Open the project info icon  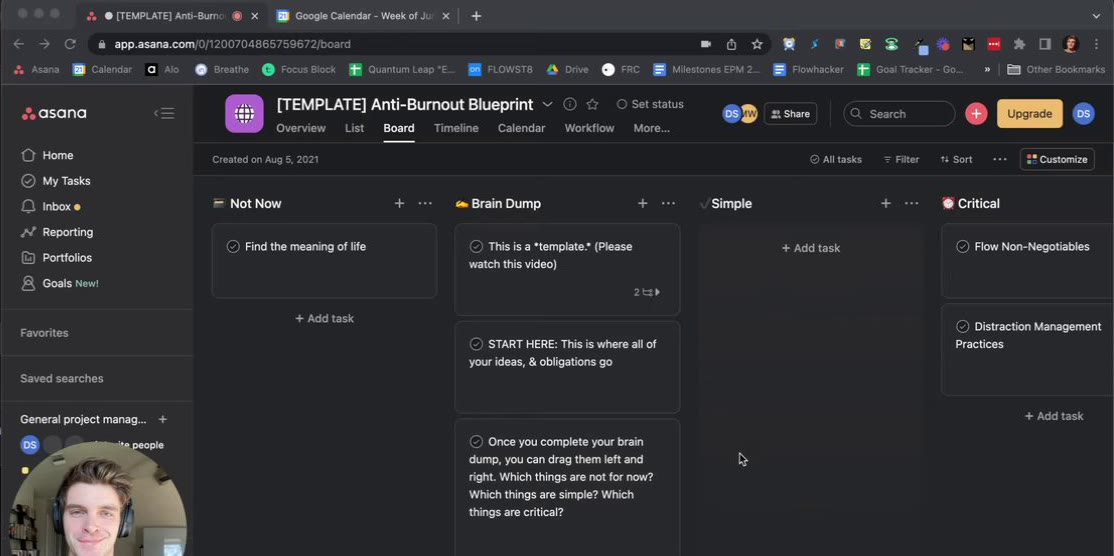(570, 104)
